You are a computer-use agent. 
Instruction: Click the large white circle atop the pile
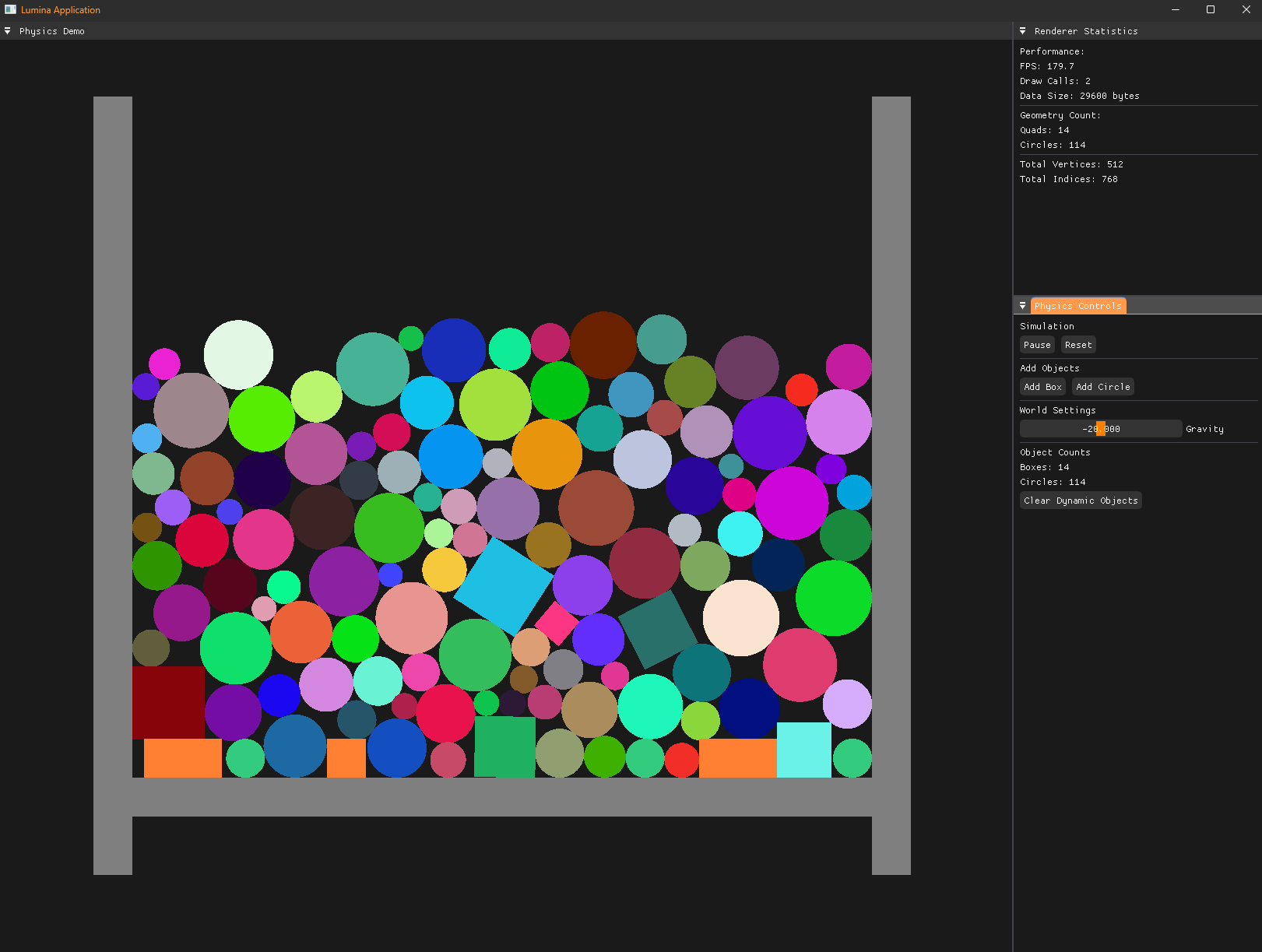click(238, 354)
